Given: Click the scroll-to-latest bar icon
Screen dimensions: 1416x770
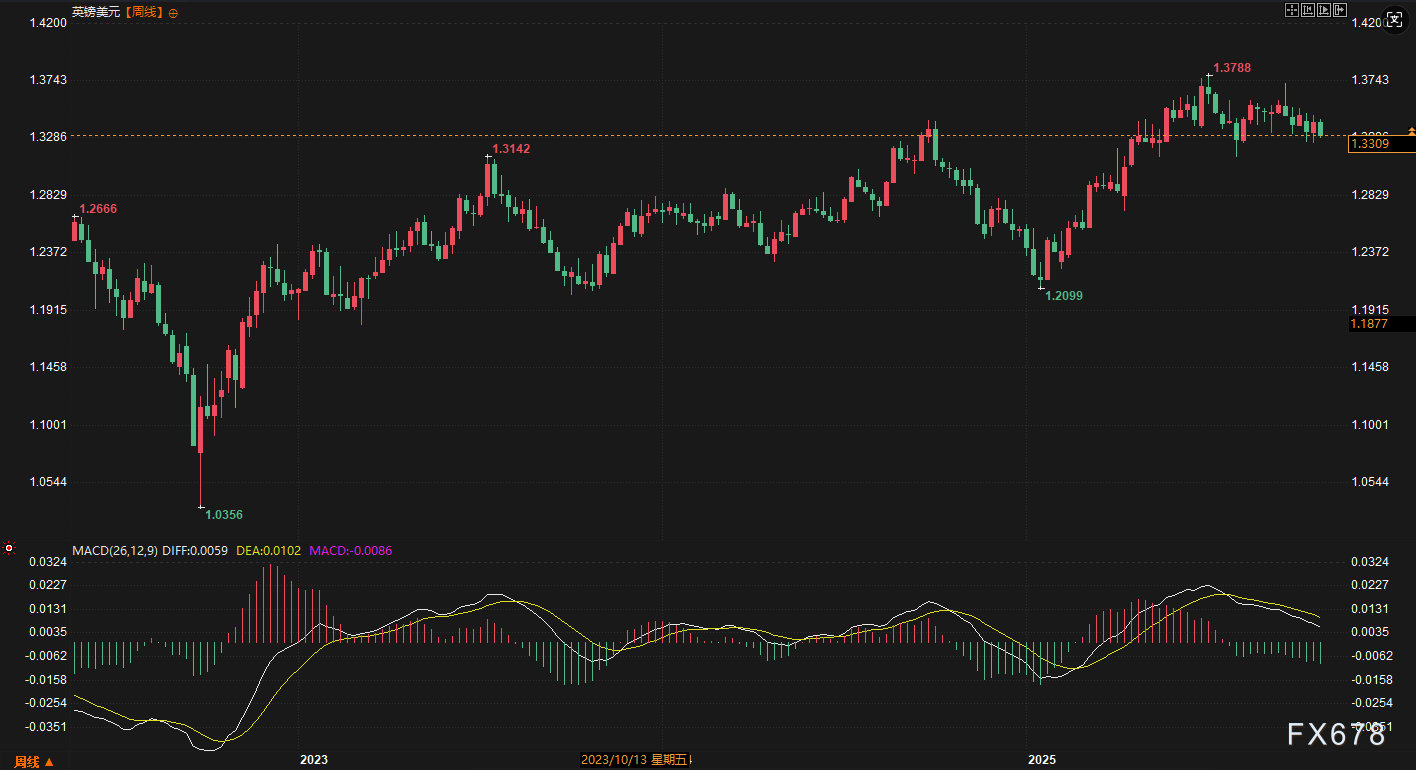Looking at the screenshot, I should (x=1340, y=10).
